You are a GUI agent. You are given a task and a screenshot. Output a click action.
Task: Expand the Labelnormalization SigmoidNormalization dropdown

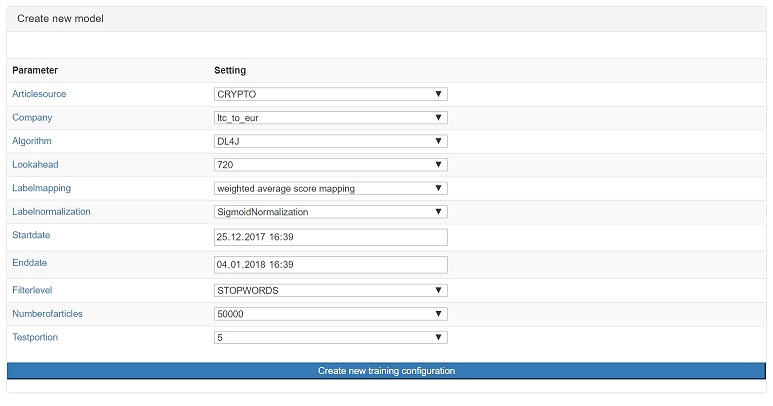330,212
